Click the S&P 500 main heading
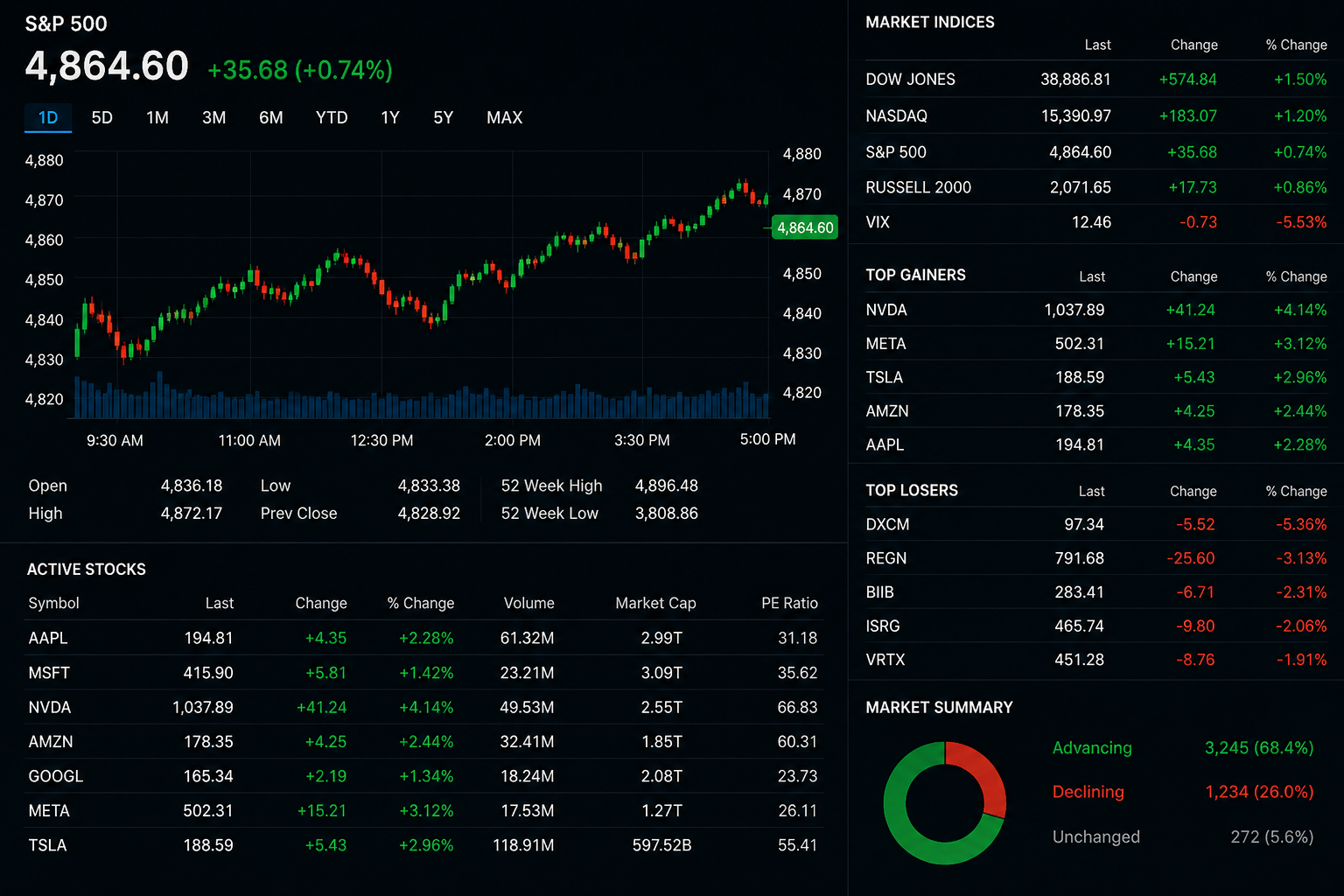The width and height of the screenshot is (1344, 896). click(x=66, y=24)
